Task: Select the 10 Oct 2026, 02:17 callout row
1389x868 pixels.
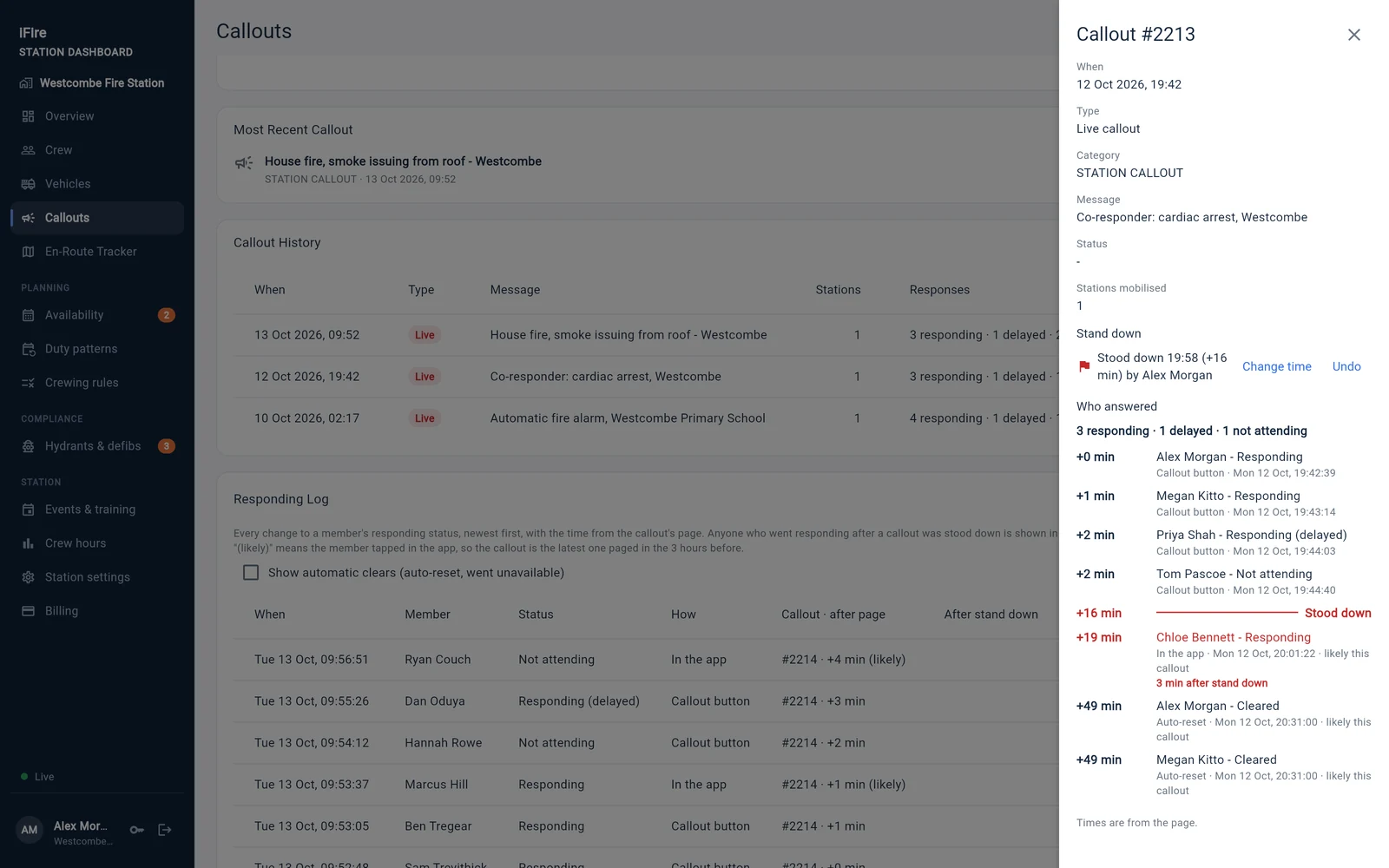Action: click(x=646, y=418)
